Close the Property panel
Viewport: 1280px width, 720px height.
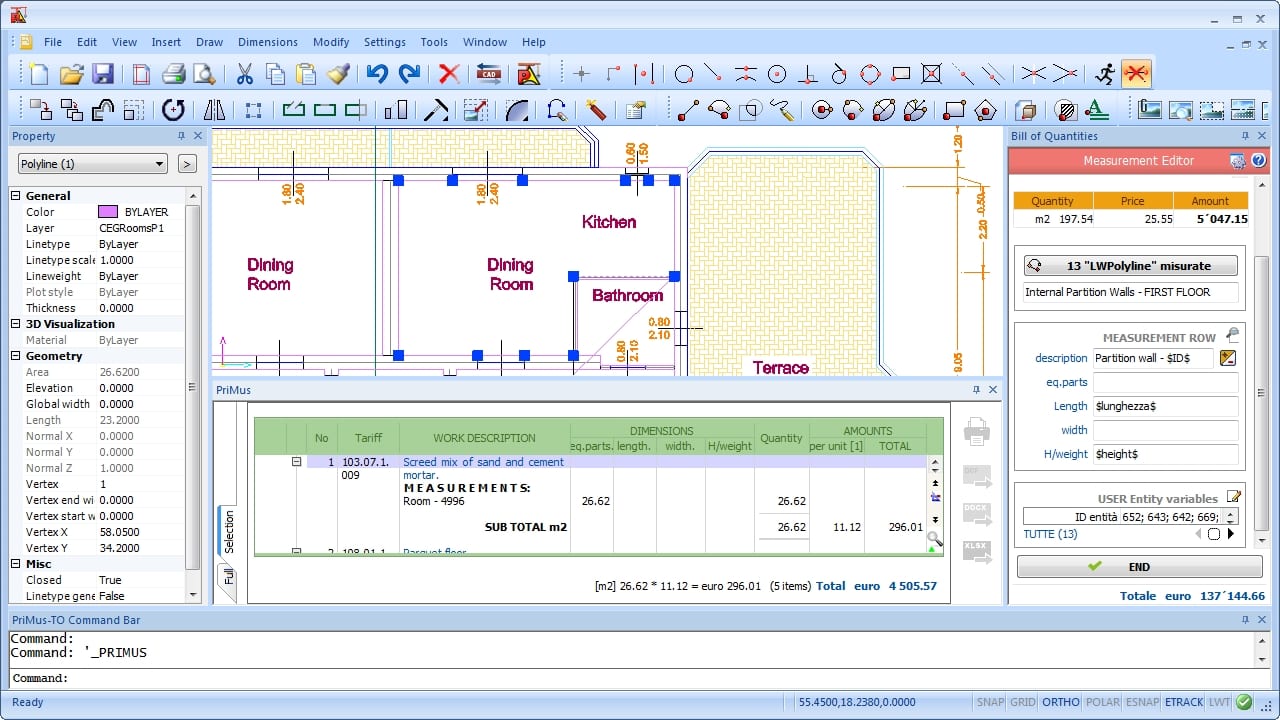coord(198,136)
